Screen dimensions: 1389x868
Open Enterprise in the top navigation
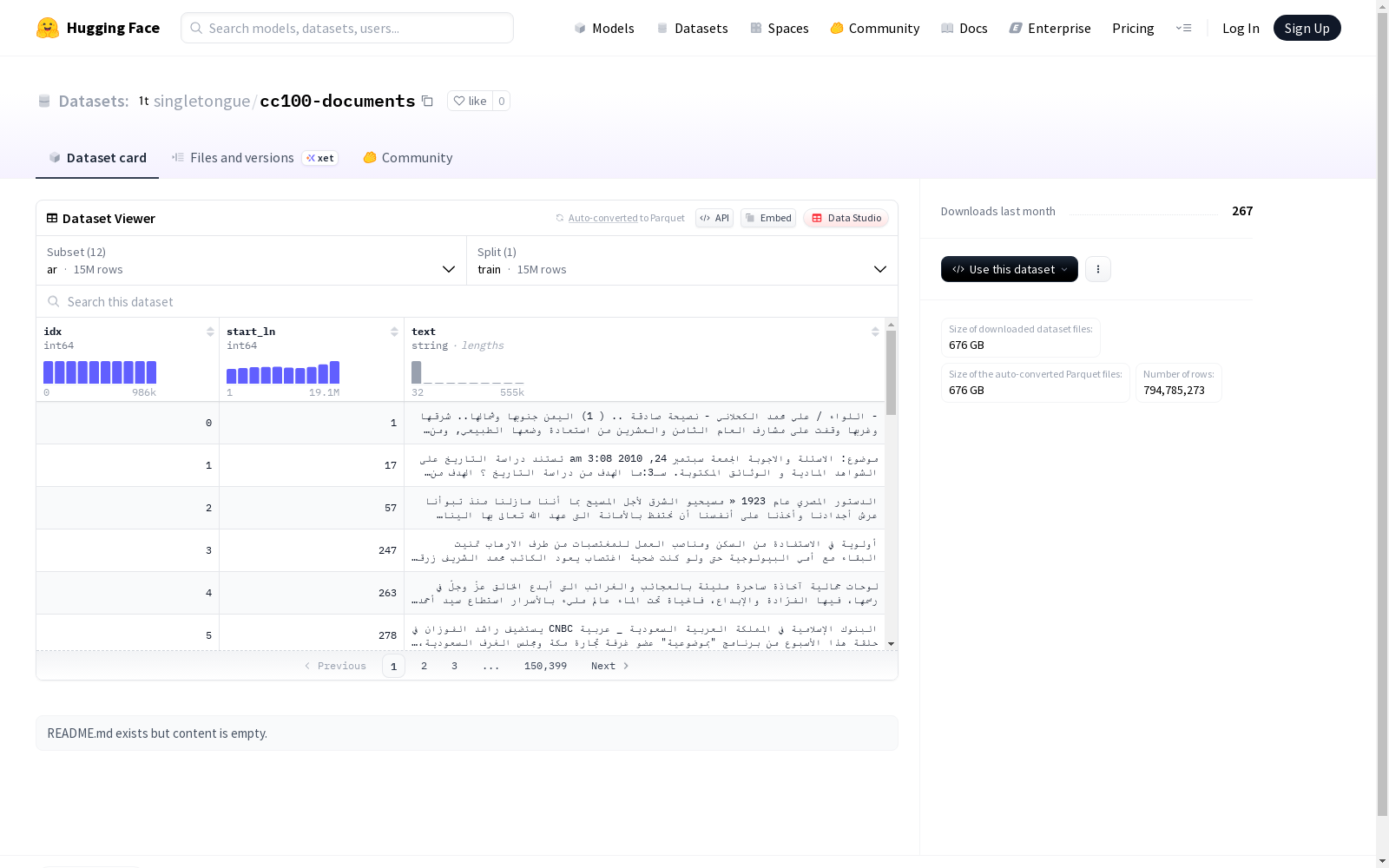tap(1050, 28)
